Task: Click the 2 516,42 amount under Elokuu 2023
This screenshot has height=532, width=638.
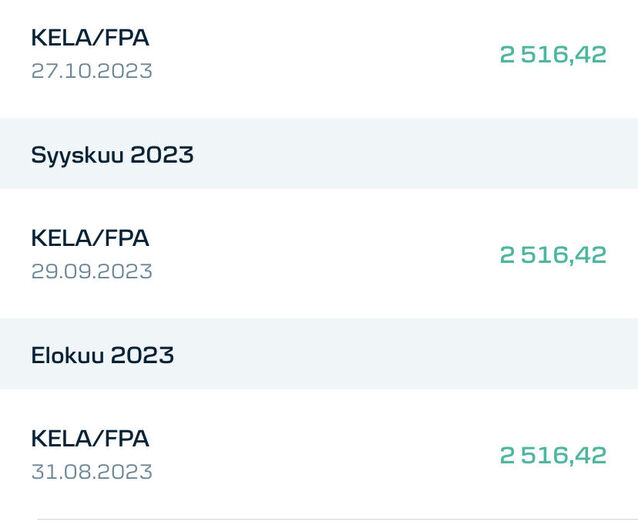Action: click(x=553, y=455)
